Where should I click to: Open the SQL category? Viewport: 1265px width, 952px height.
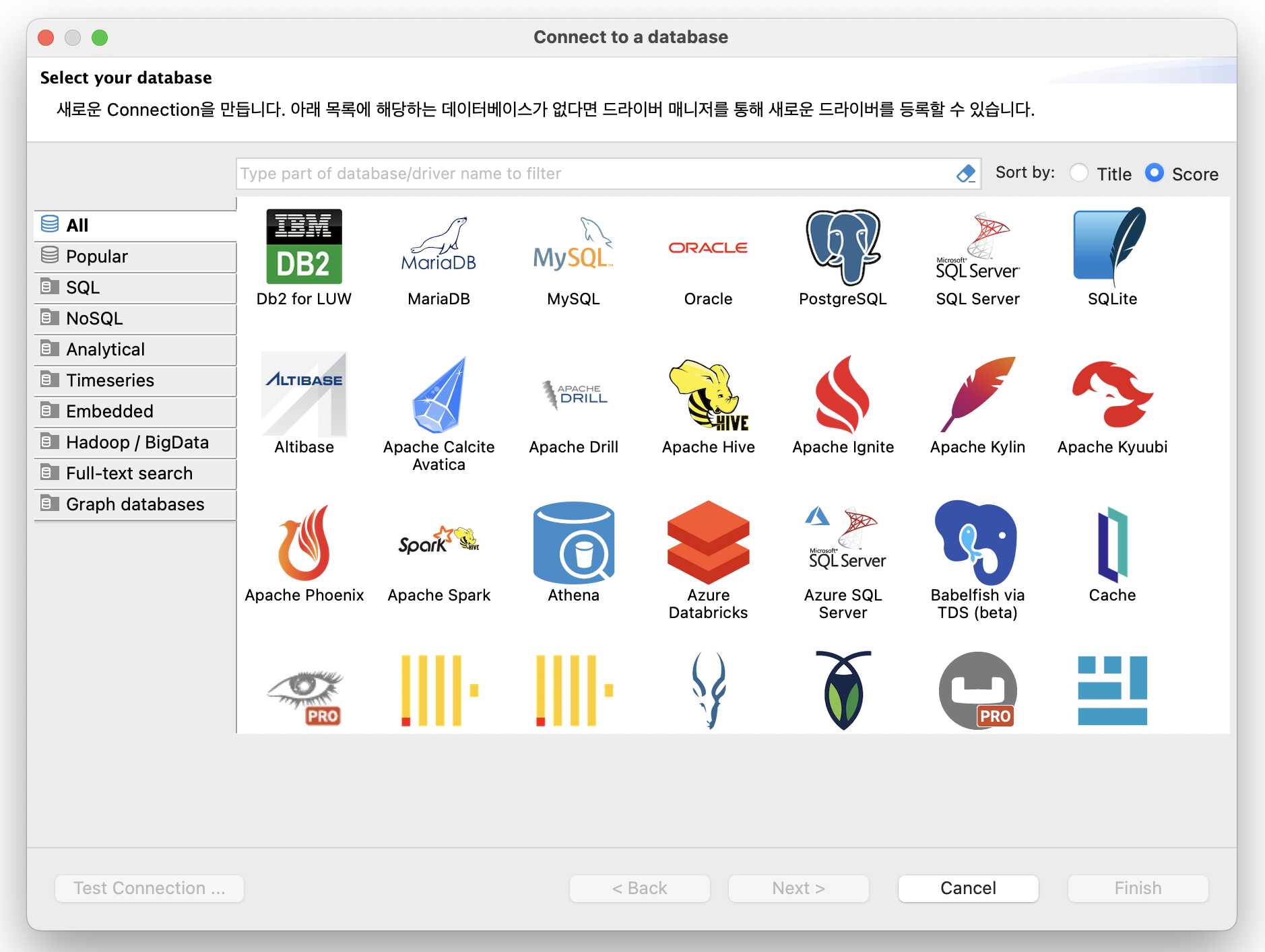[x=135, y=287]
